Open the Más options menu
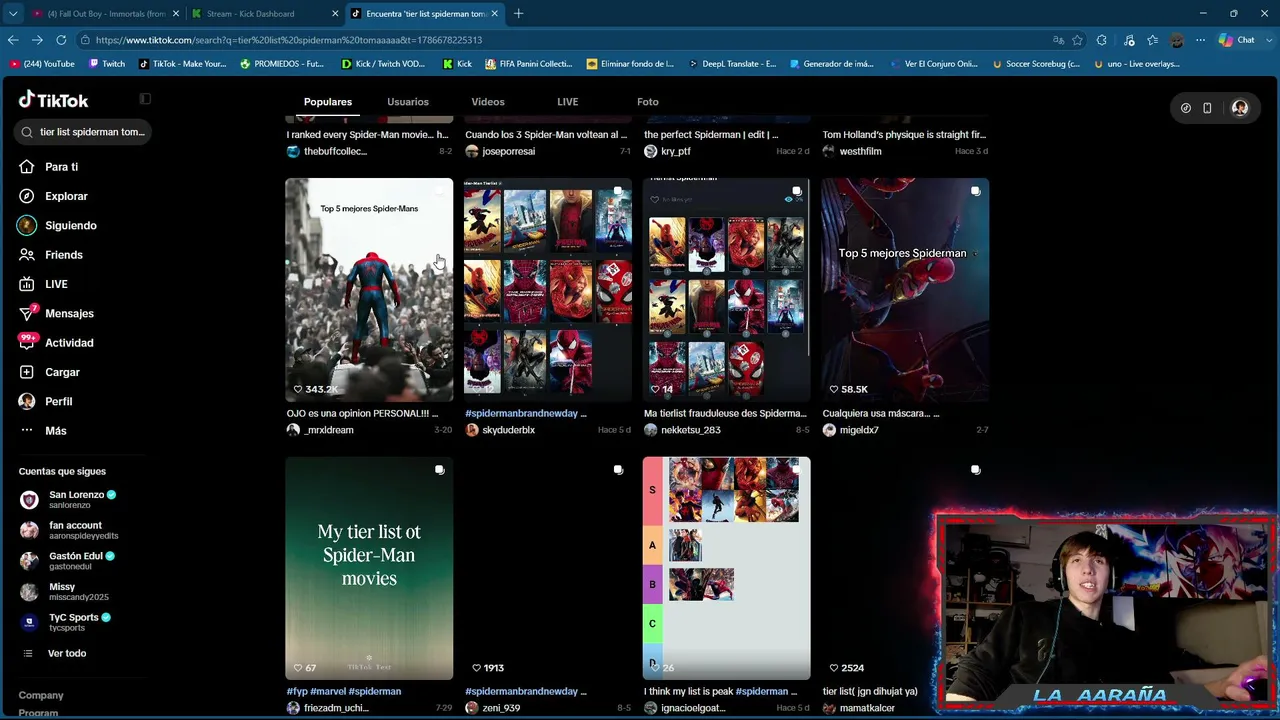The image size is (1280, 720). 55,431
